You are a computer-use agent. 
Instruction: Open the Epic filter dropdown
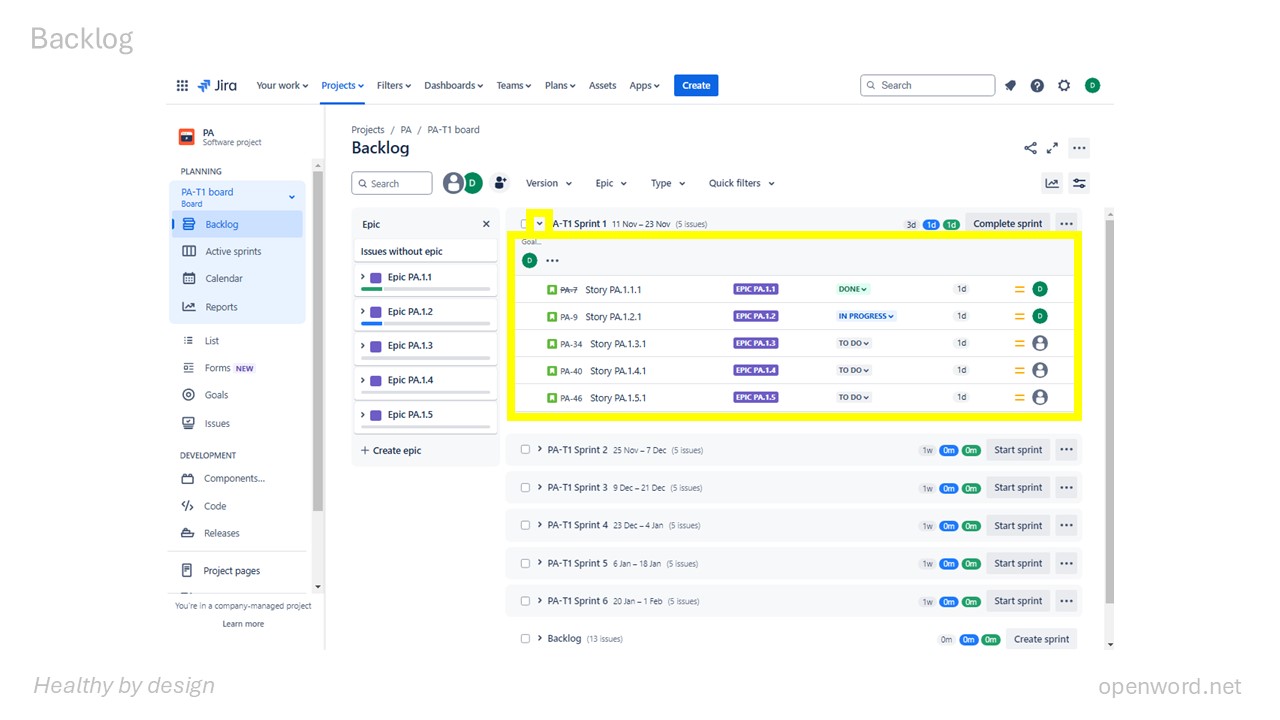click(x=611, y=183)
